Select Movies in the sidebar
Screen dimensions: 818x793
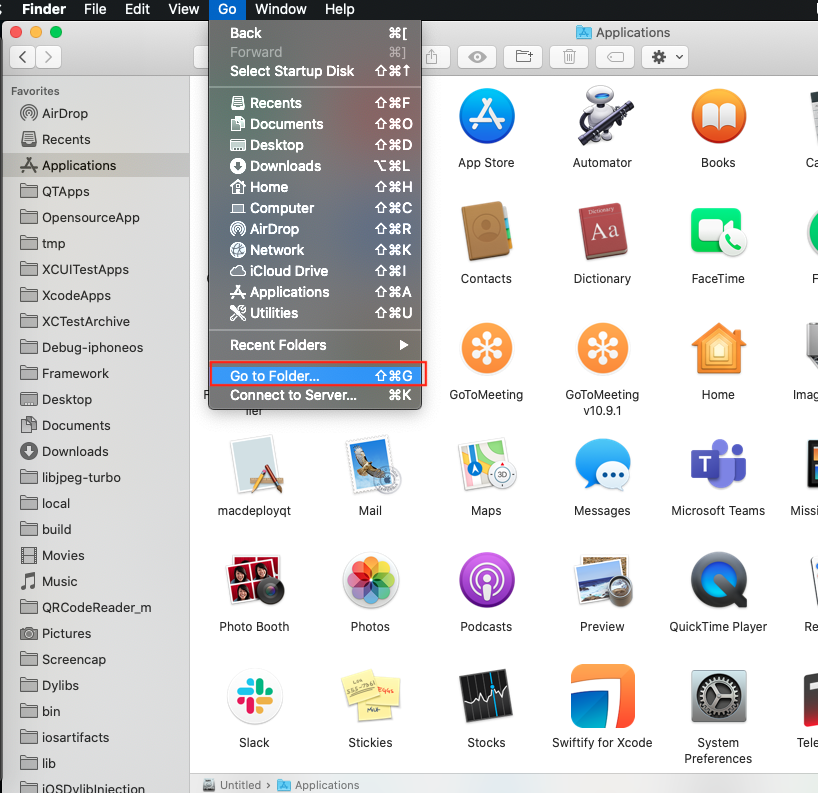(95, 555)
